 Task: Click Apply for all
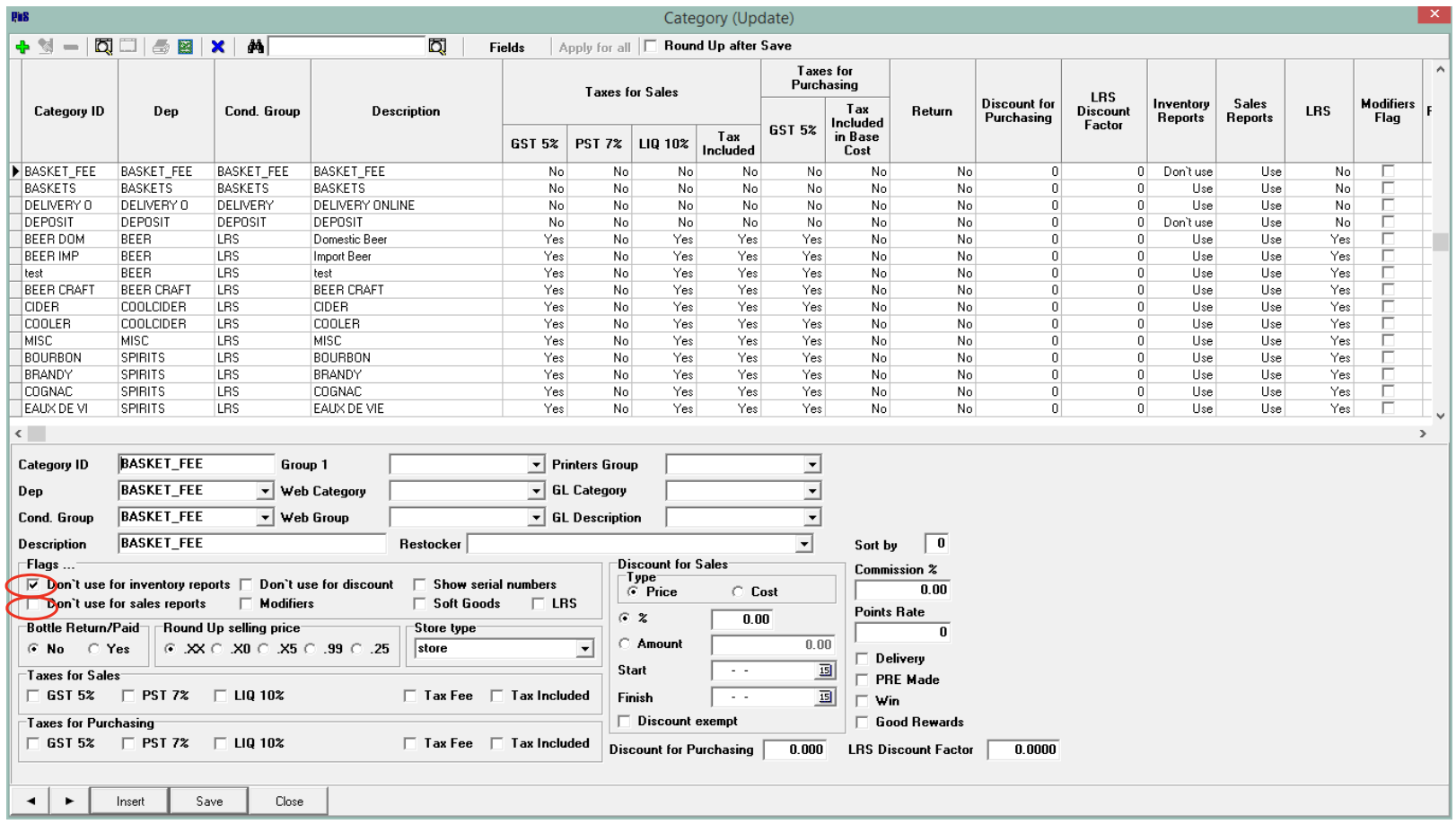point(594,48)
